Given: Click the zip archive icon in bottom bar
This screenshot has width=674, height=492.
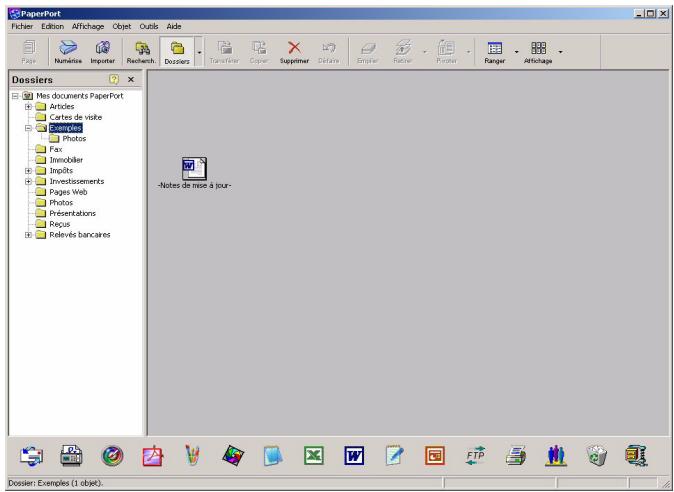Looking at the screenshot, I should tap(637, 455).
